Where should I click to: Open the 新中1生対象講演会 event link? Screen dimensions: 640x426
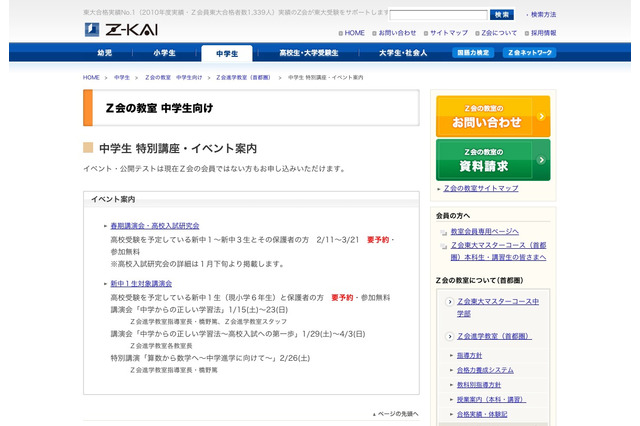(x=141, y=284)
